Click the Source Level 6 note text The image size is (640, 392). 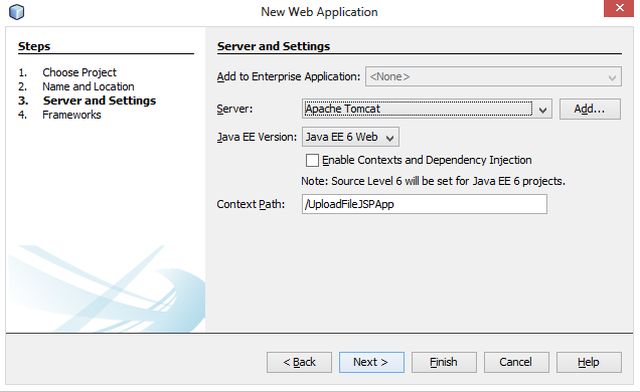(433, 181)
